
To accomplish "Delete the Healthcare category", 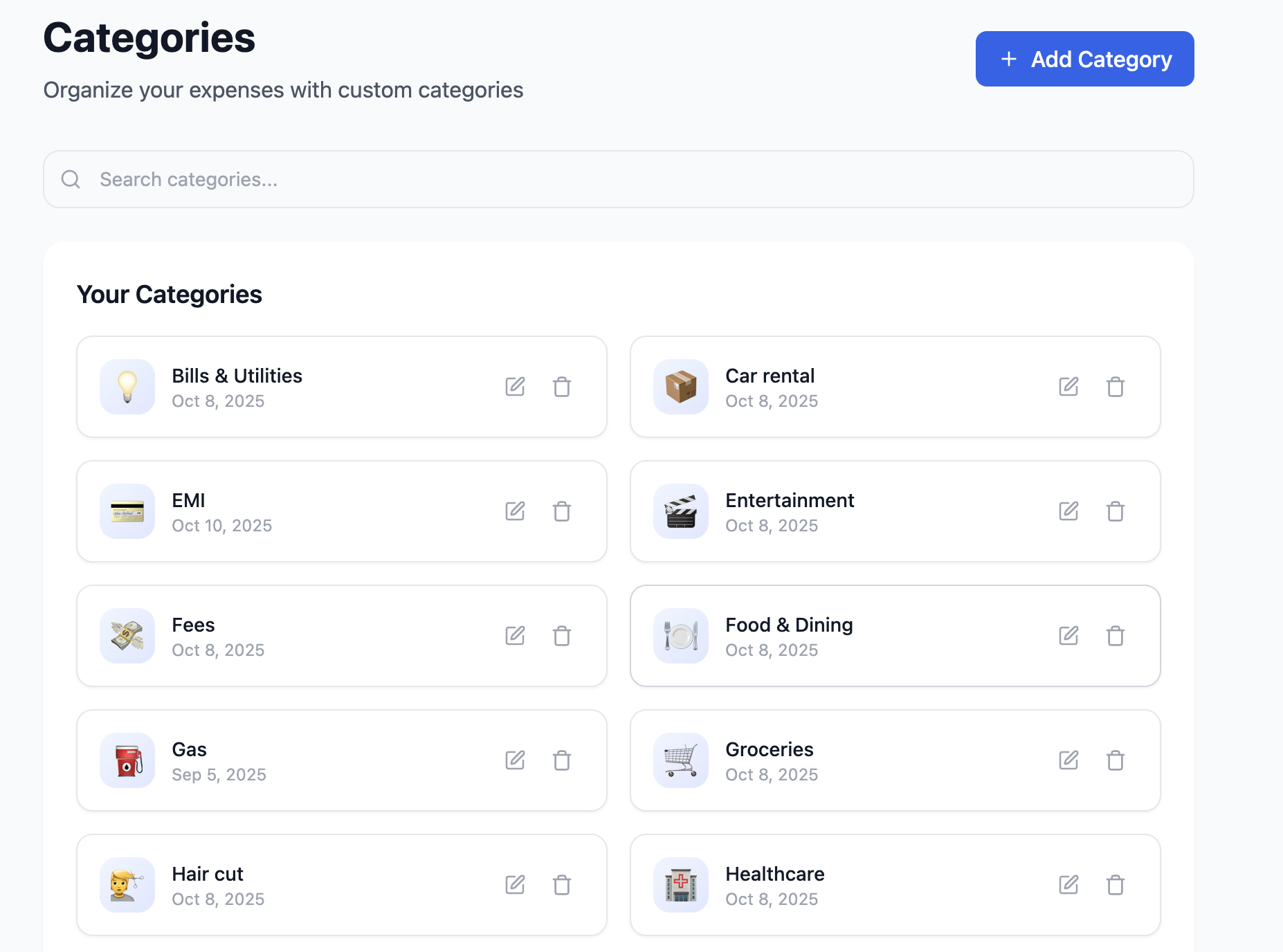I will coord(1116,884).
